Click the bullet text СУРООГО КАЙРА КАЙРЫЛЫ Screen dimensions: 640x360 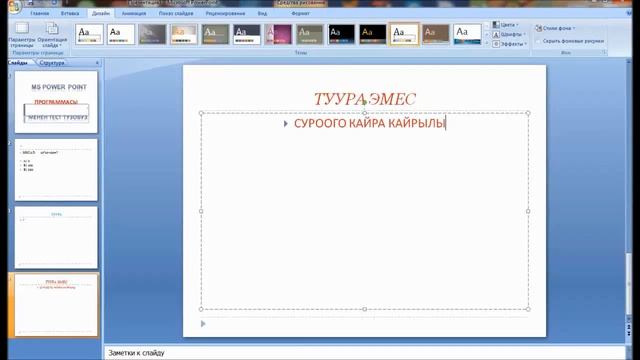(370, 123)
